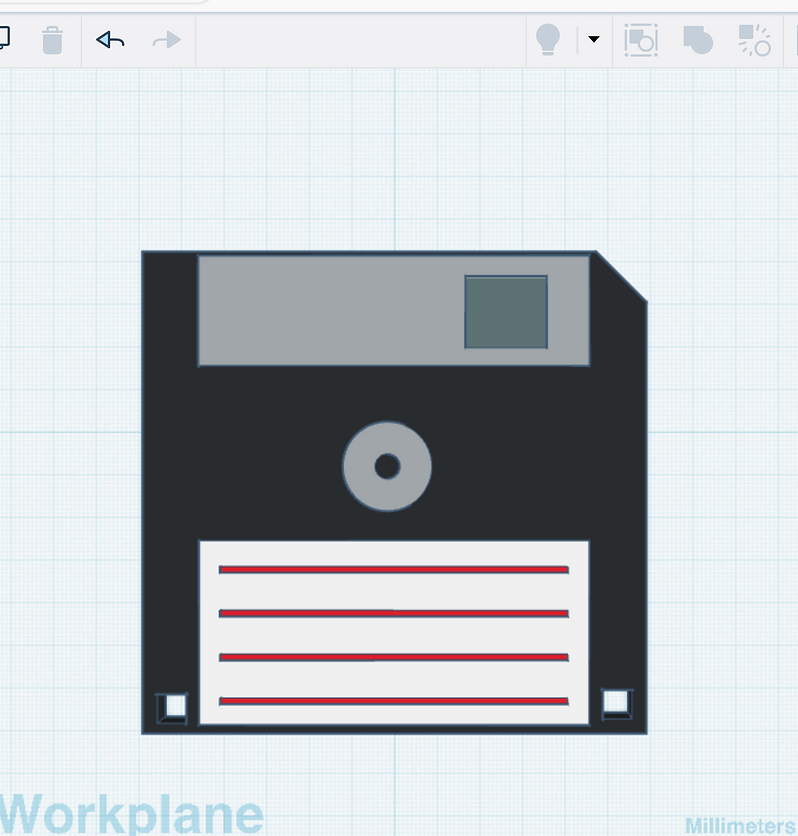Redo the undone action
The height and width of the screenshot is (836, 798).
coord(167,40)
